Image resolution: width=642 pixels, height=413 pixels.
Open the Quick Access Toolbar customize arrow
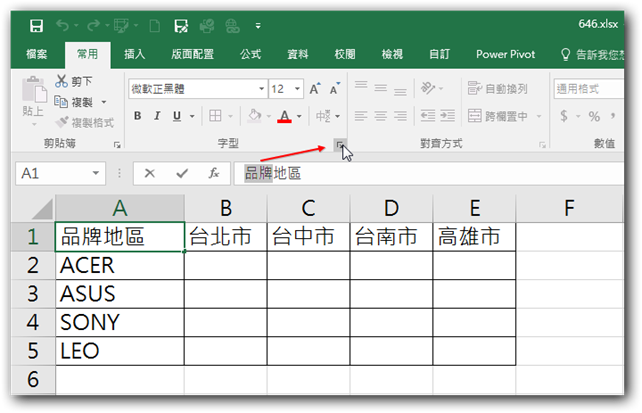[258, 26]
